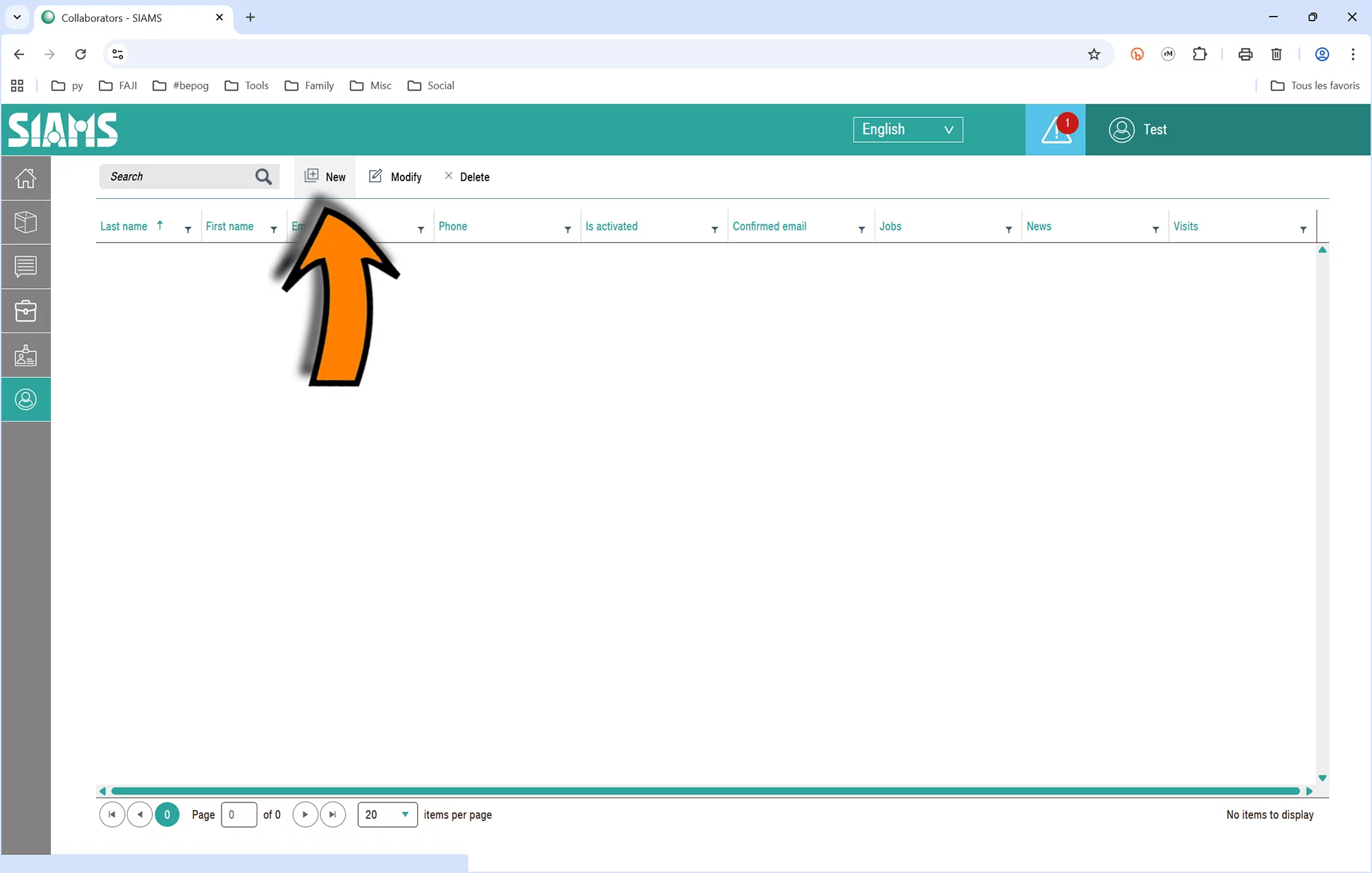The image size is (1372, 873).
Task: Click the Test user account menu
Action: tap(1139, 130)
